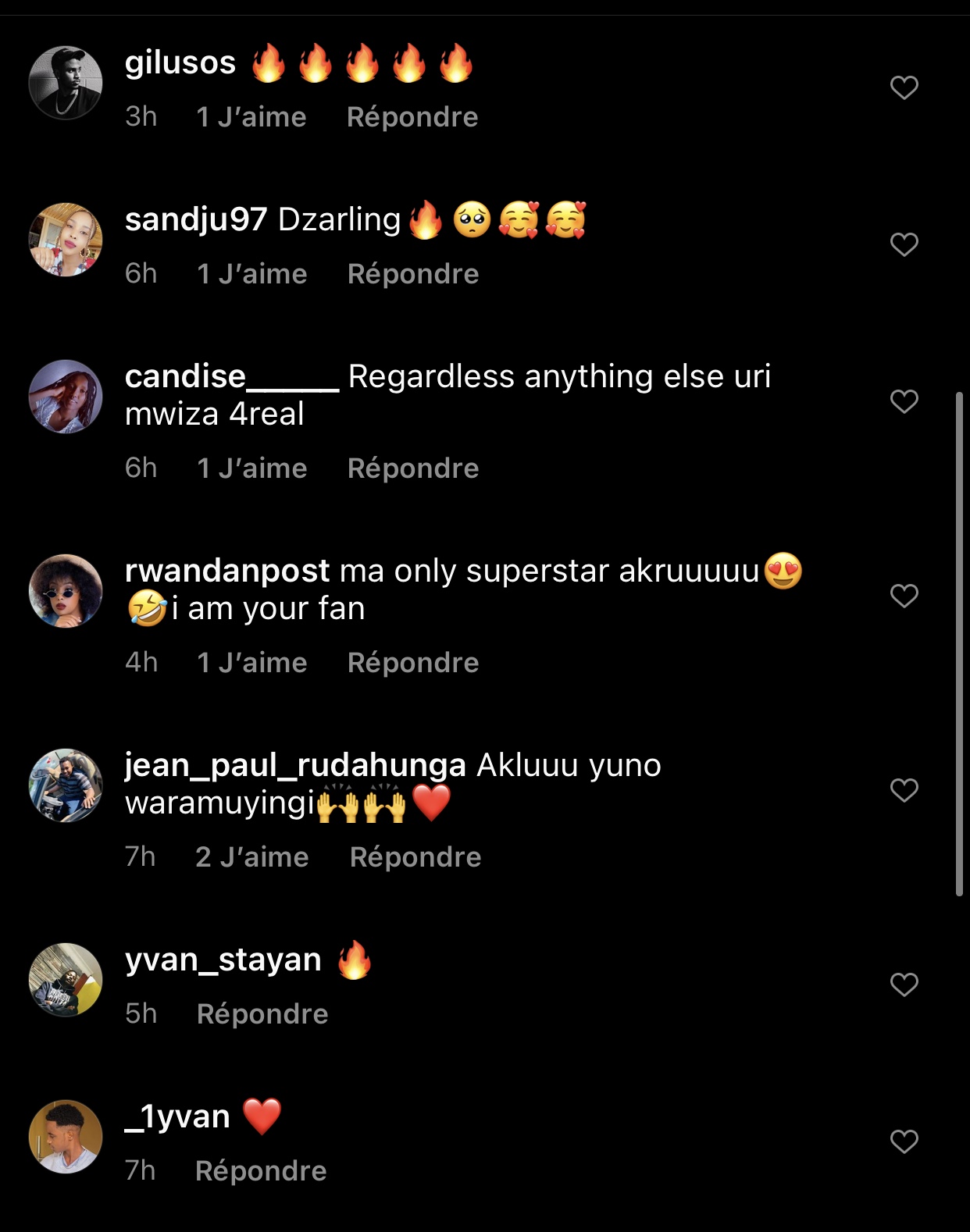This screenshot has height=1232, width=970.
Task: Open jean_paul_rudahunga username link
Action: pyautogui.click(x=295, y=765)
